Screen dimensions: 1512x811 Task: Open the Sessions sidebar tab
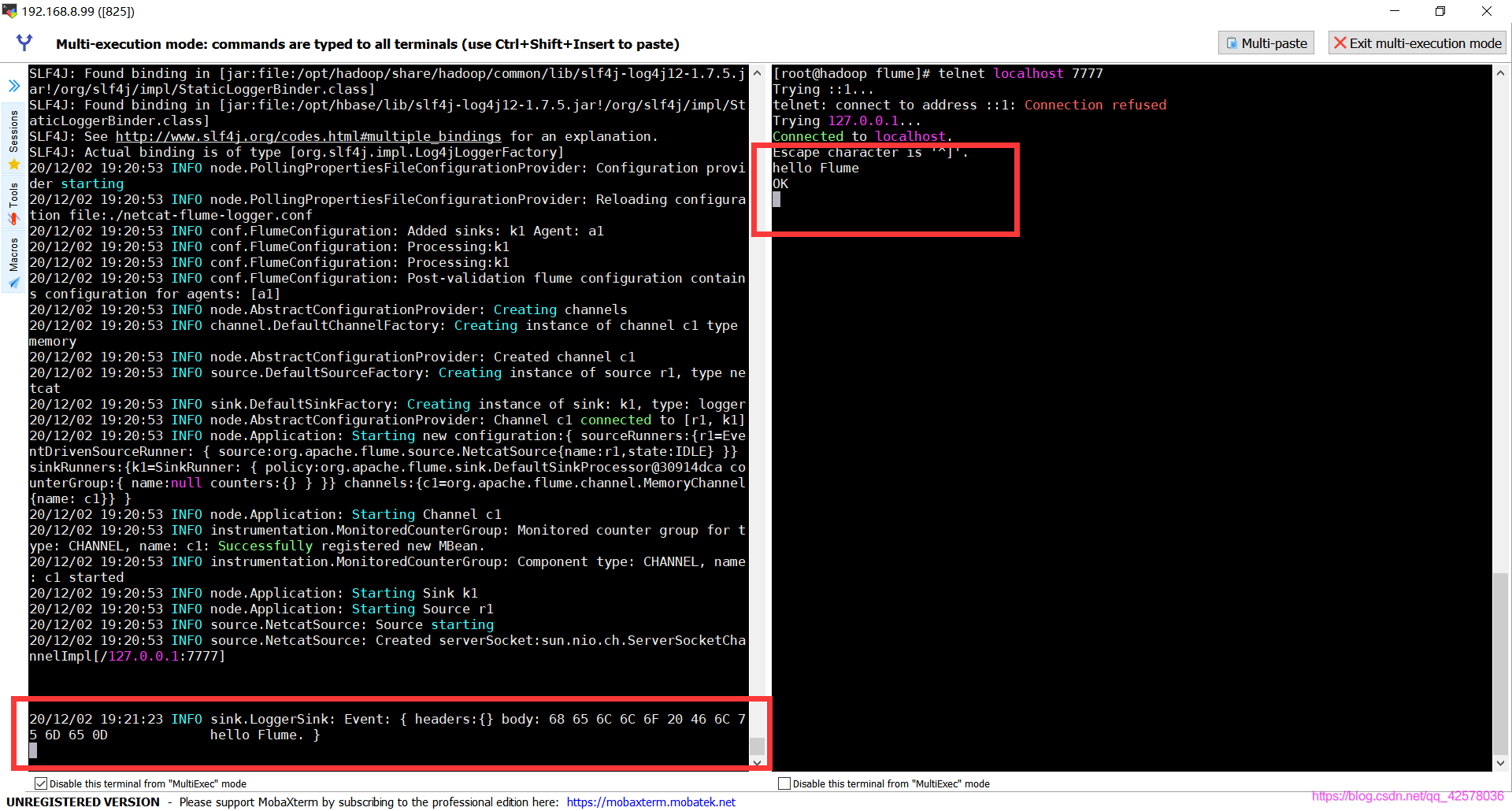pyautogui.click(x=13, y=139)
